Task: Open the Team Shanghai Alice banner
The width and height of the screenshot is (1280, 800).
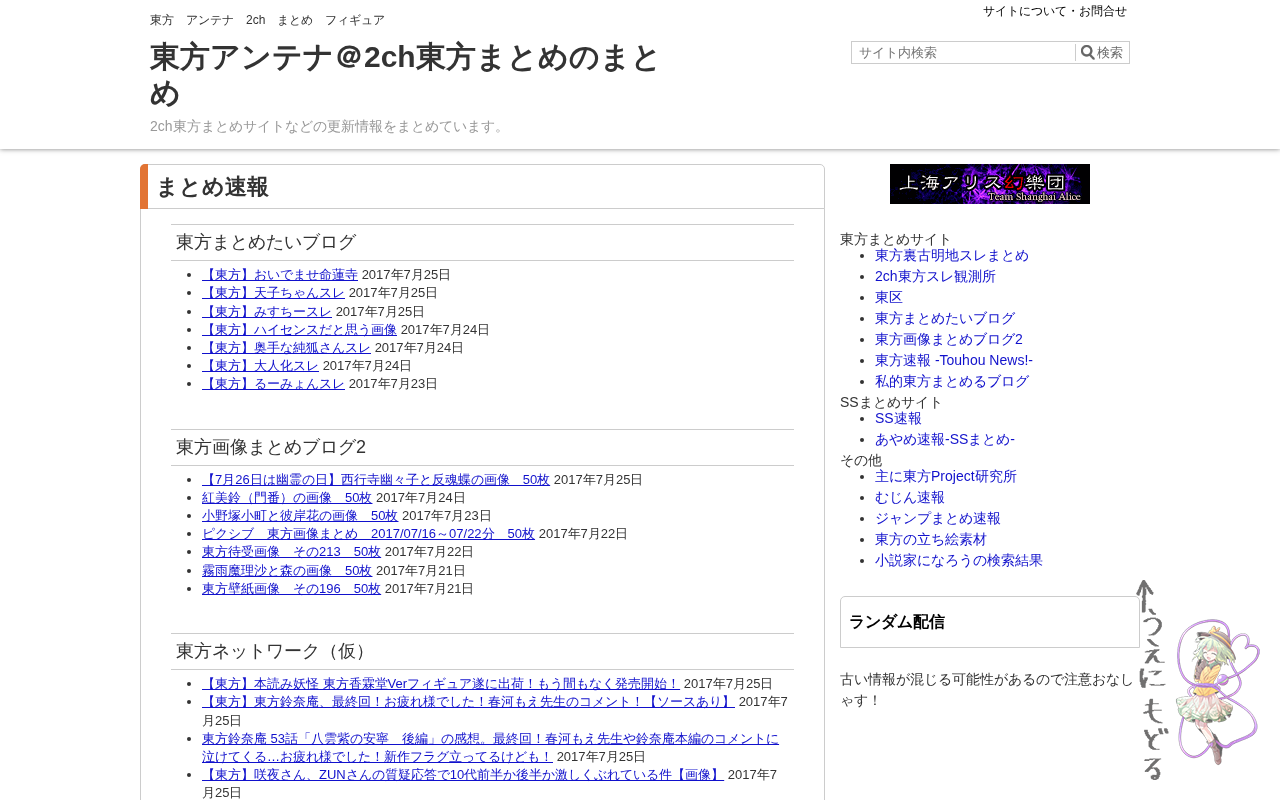Action: point(990,184)
